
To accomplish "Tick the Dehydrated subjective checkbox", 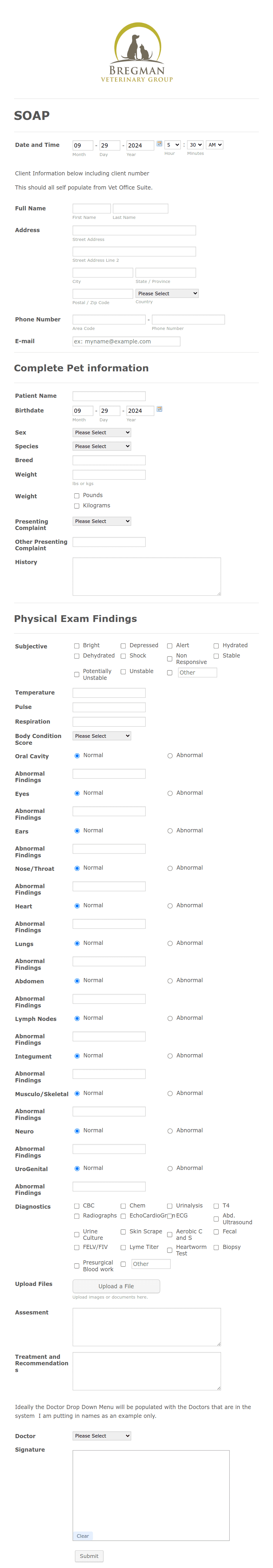I will tap(77, 656).
